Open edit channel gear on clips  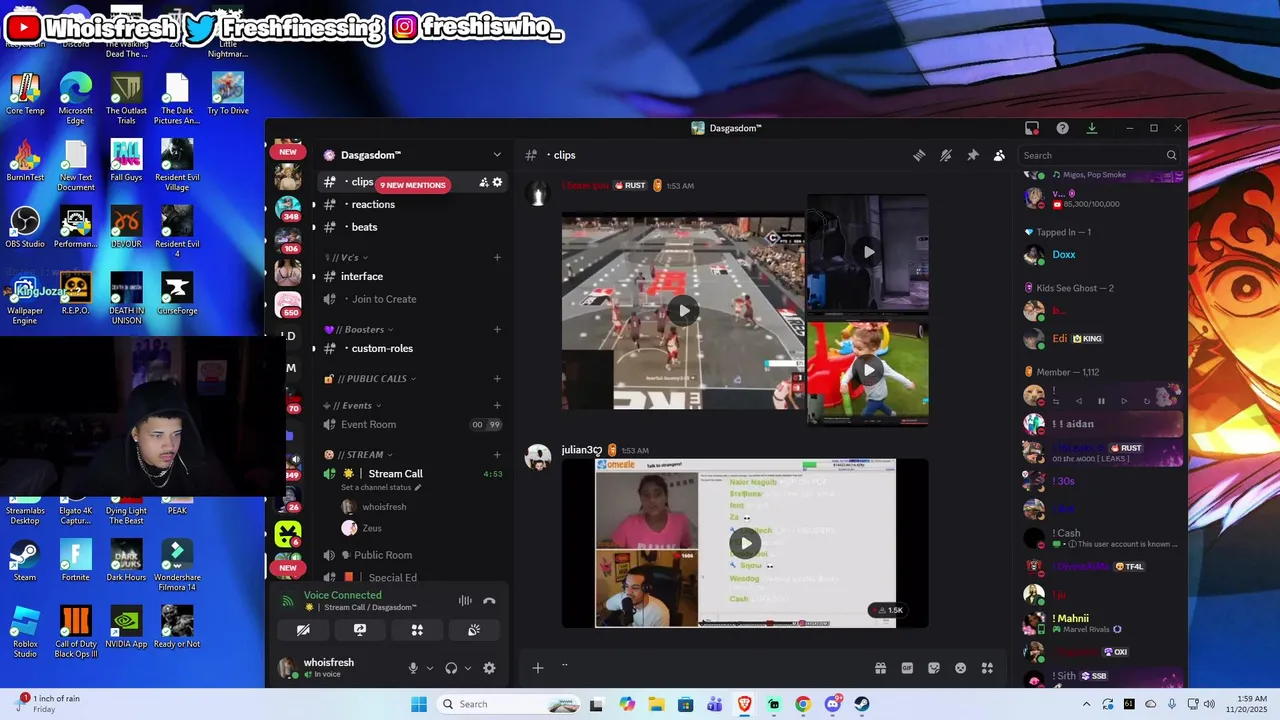497,182
